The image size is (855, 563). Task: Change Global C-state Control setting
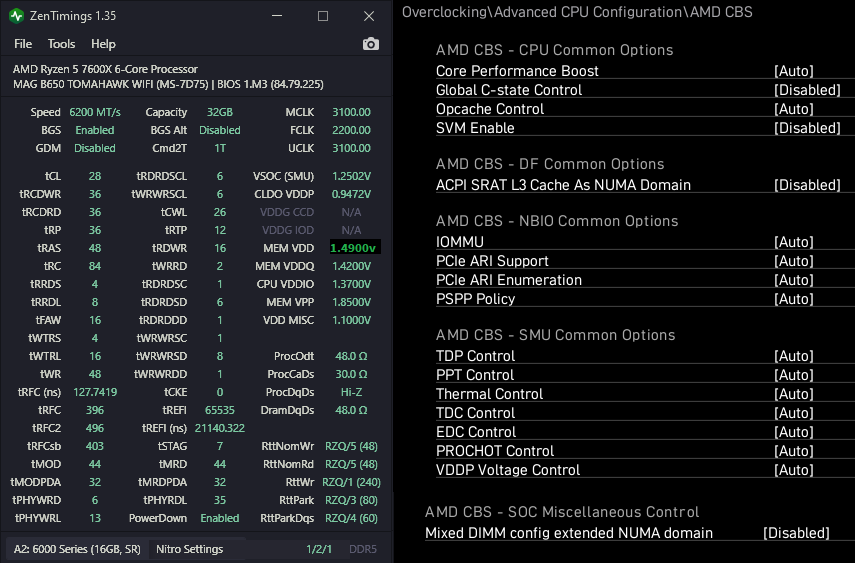point(638,90)
